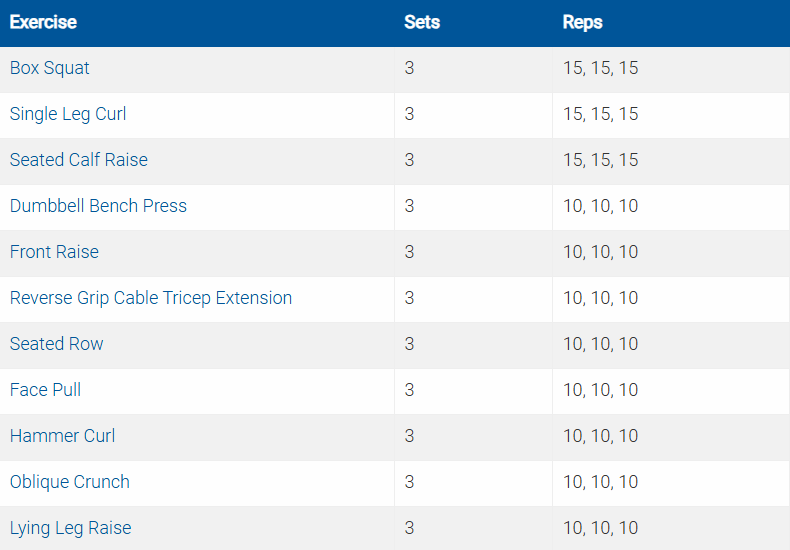Click the Box Squat sets value
This screenshot has height=550, width=790.
409,68
